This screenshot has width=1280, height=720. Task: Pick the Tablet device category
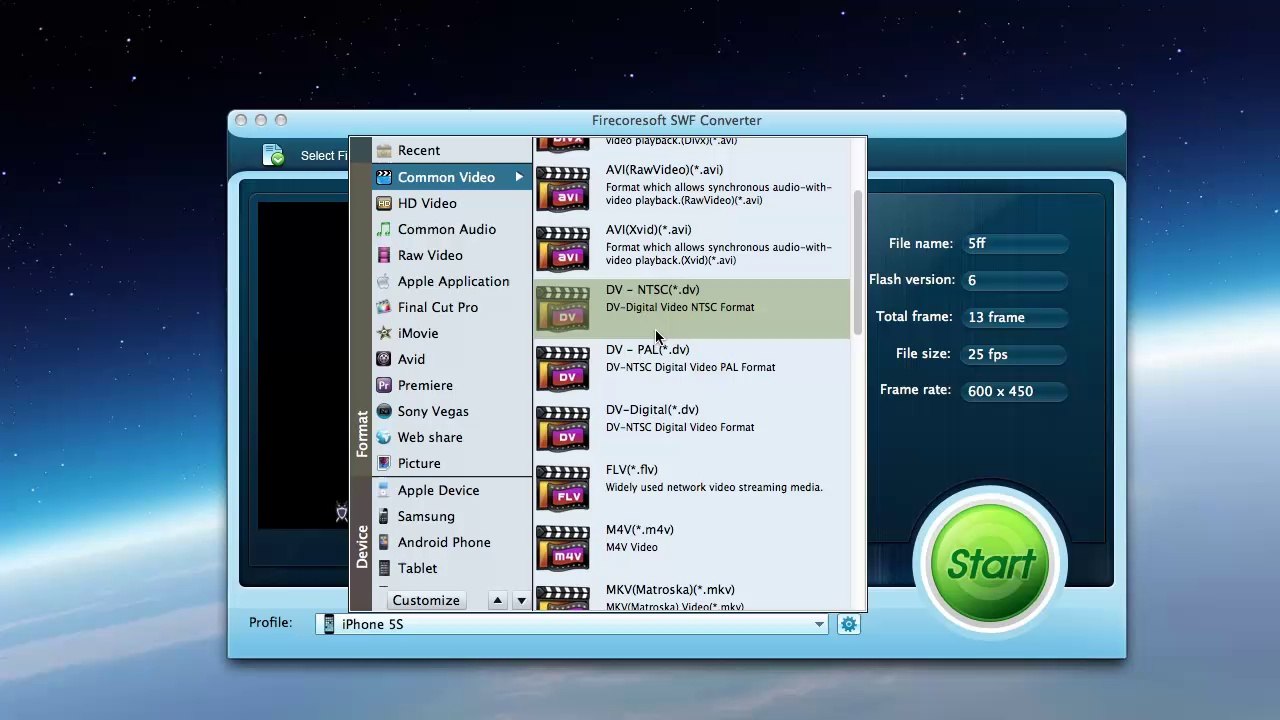click(452, 568)
